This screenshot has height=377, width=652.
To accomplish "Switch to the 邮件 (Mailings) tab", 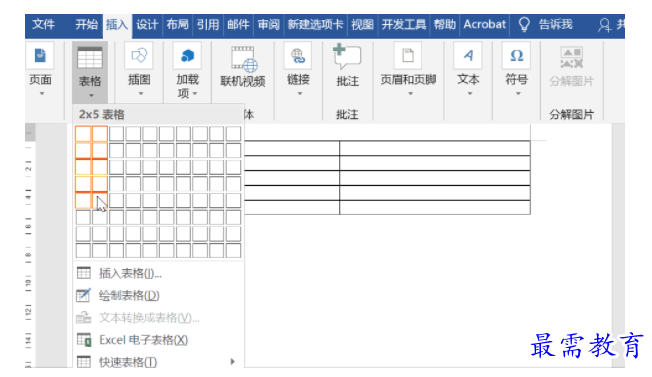I will tap(238, 25).
